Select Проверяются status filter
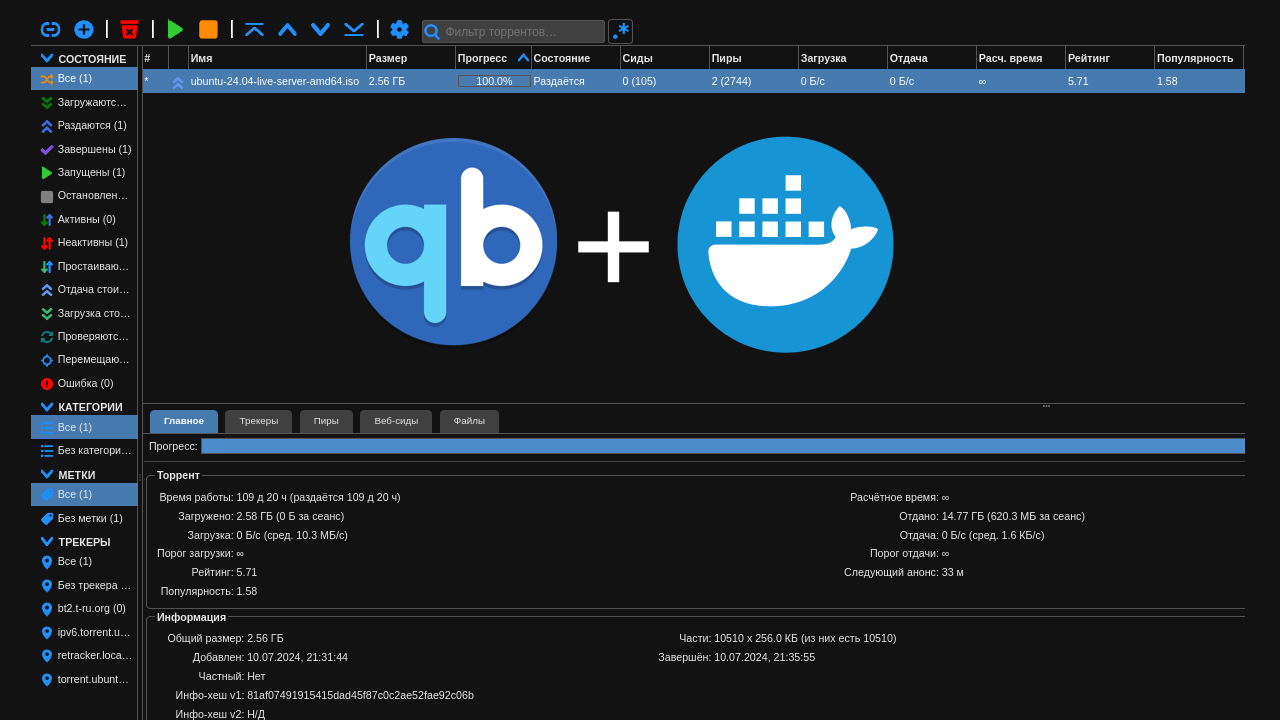The width and height of the screenshot is (1280, 720). tap(84, 336)
